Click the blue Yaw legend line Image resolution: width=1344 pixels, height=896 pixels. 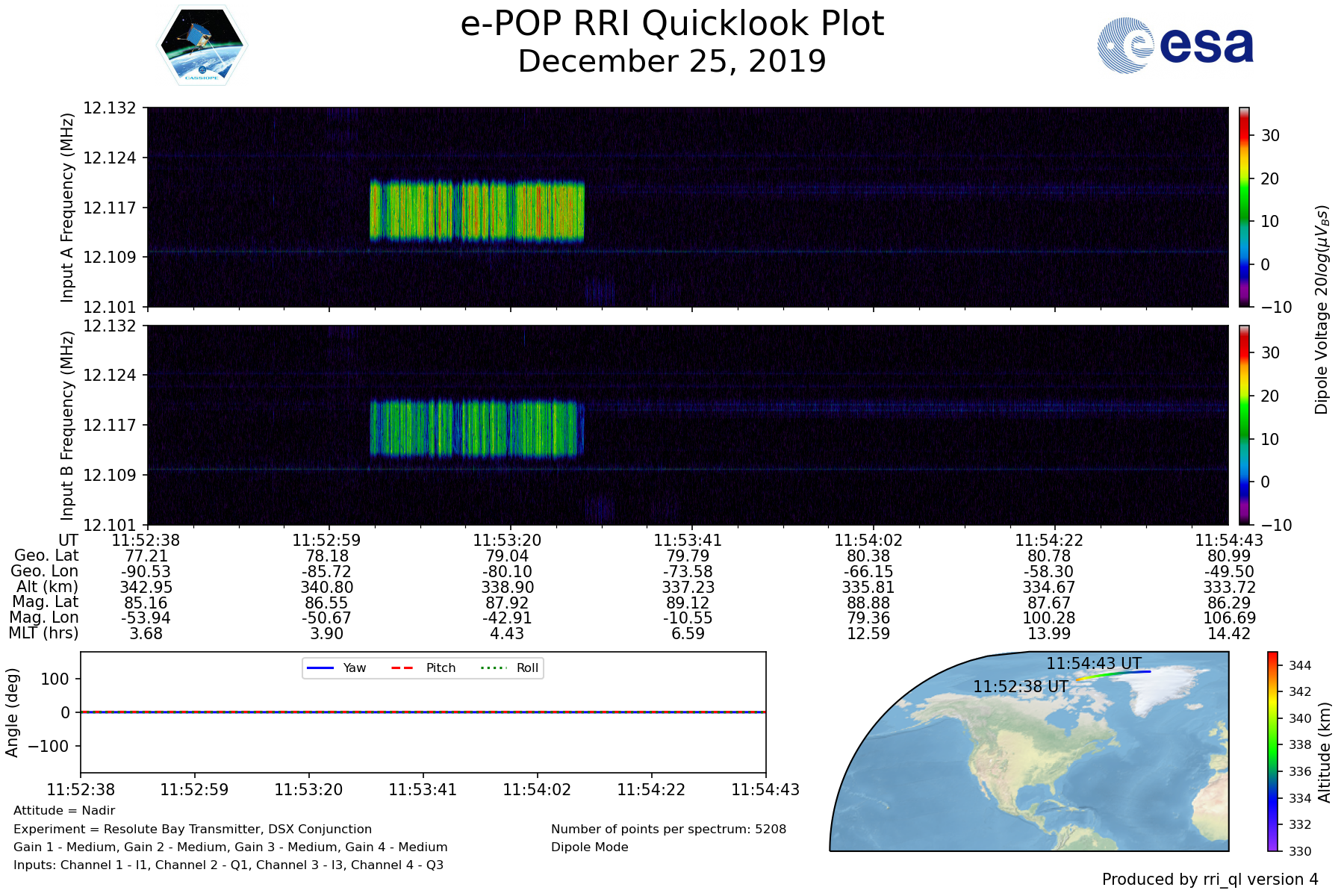click(x=320, y=668)
